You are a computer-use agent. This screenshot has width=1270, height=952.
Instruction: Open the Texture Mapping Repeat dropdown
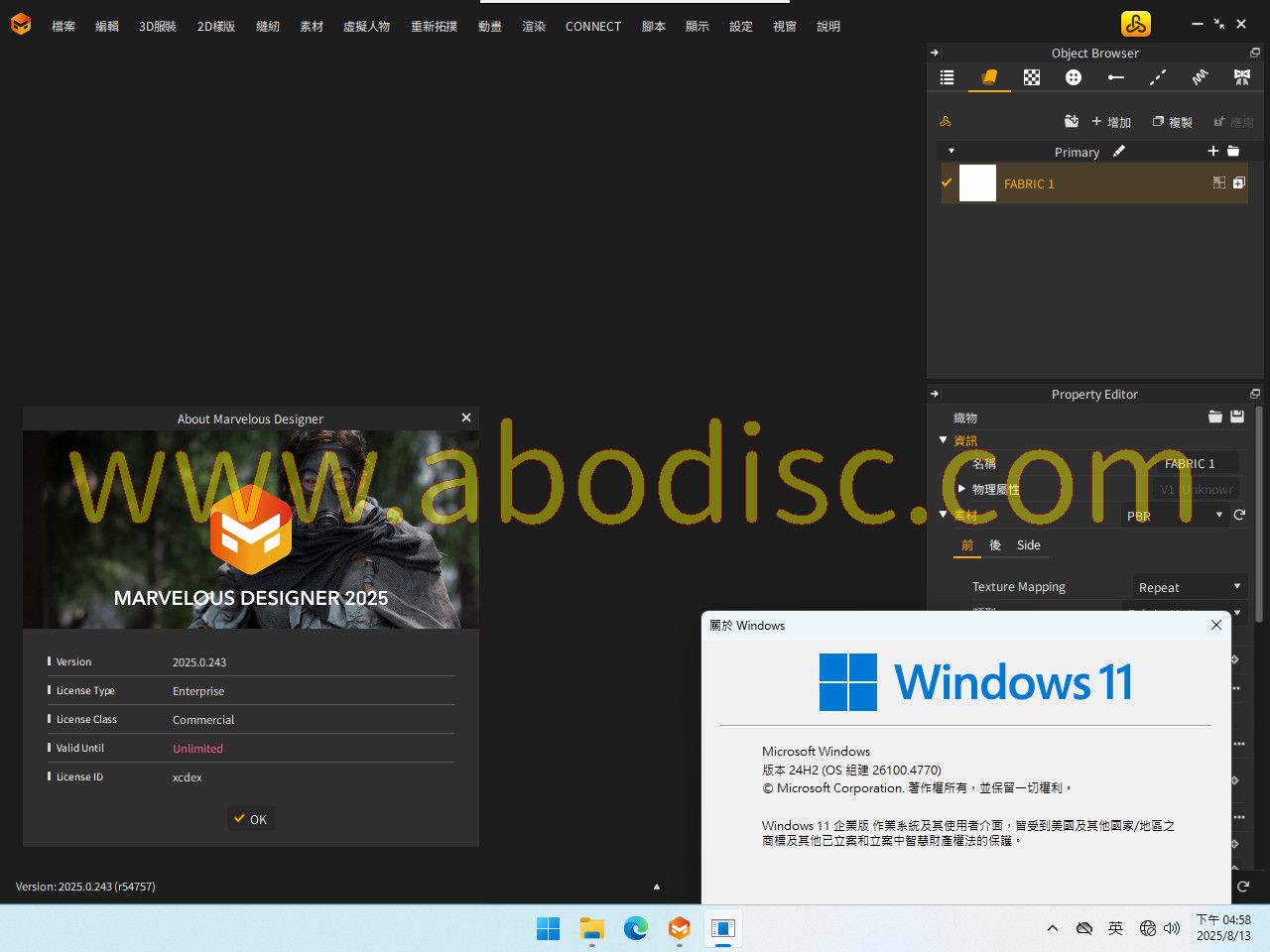pos(1190,587)
